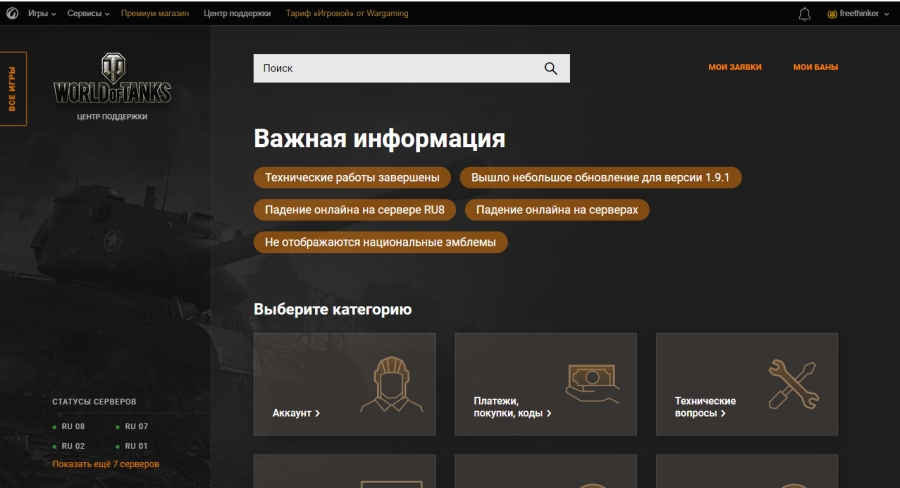
Task: Open Премиум магазин in top menu
Action: (155, 13)
